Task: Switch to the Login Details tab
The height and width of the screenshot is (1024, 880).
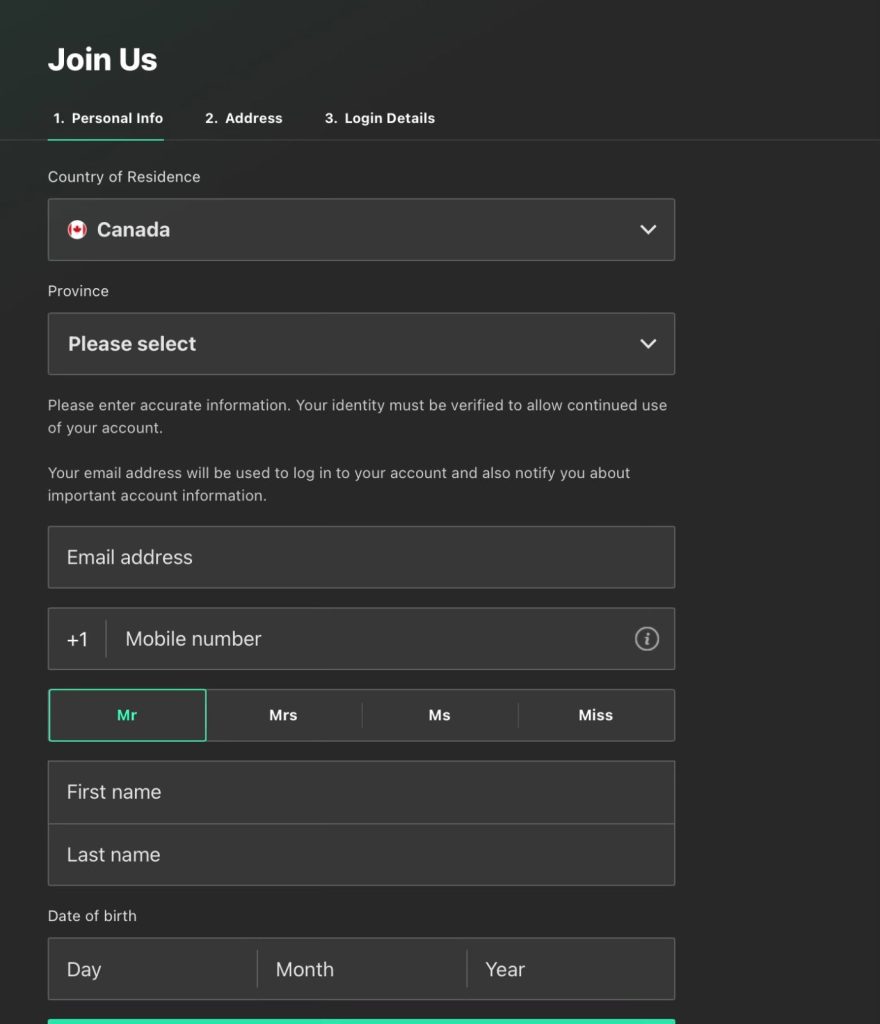Action: point(379,118)
